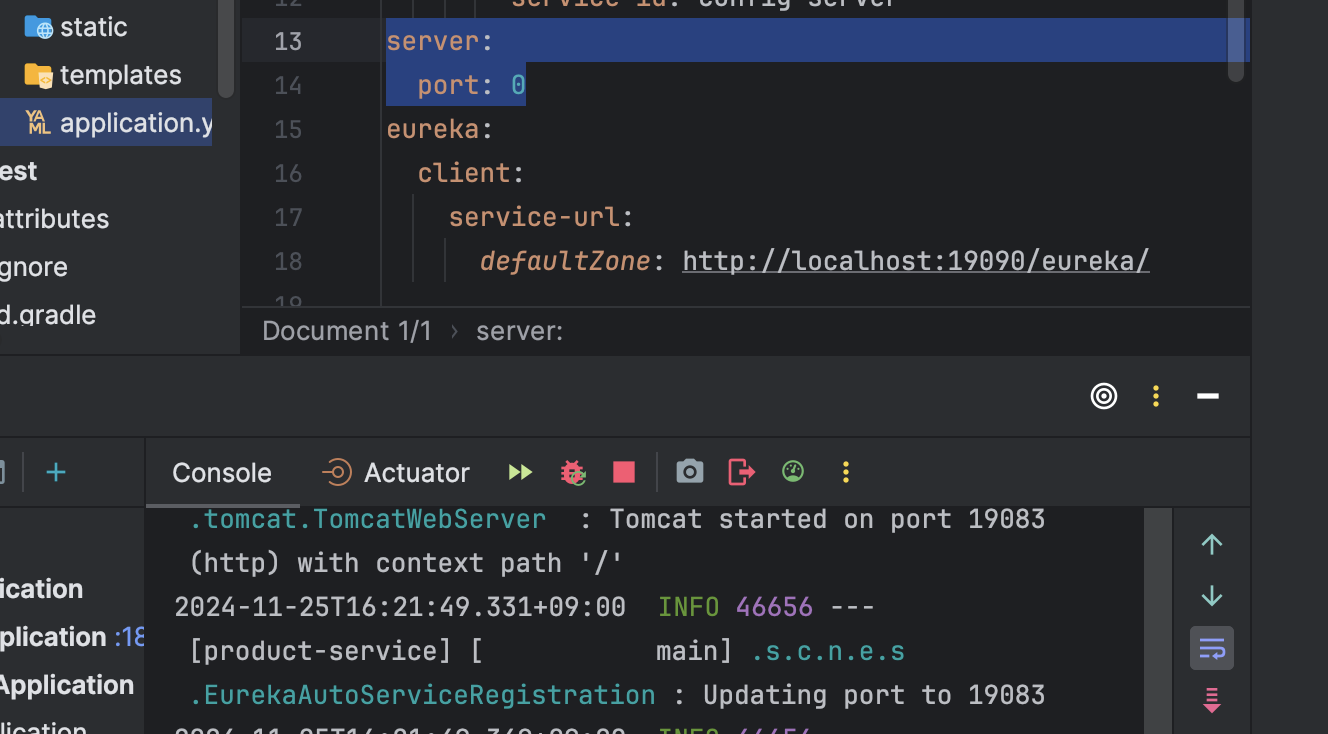Resume program with double-arrow icon

pyautogui.click(x=520, y=472)
